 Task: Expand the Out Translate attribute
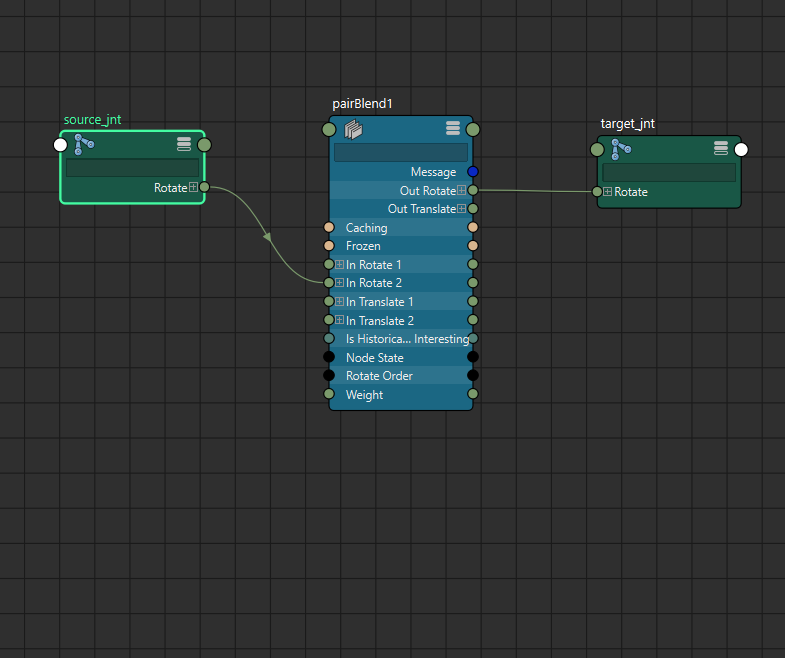[462, 209]
